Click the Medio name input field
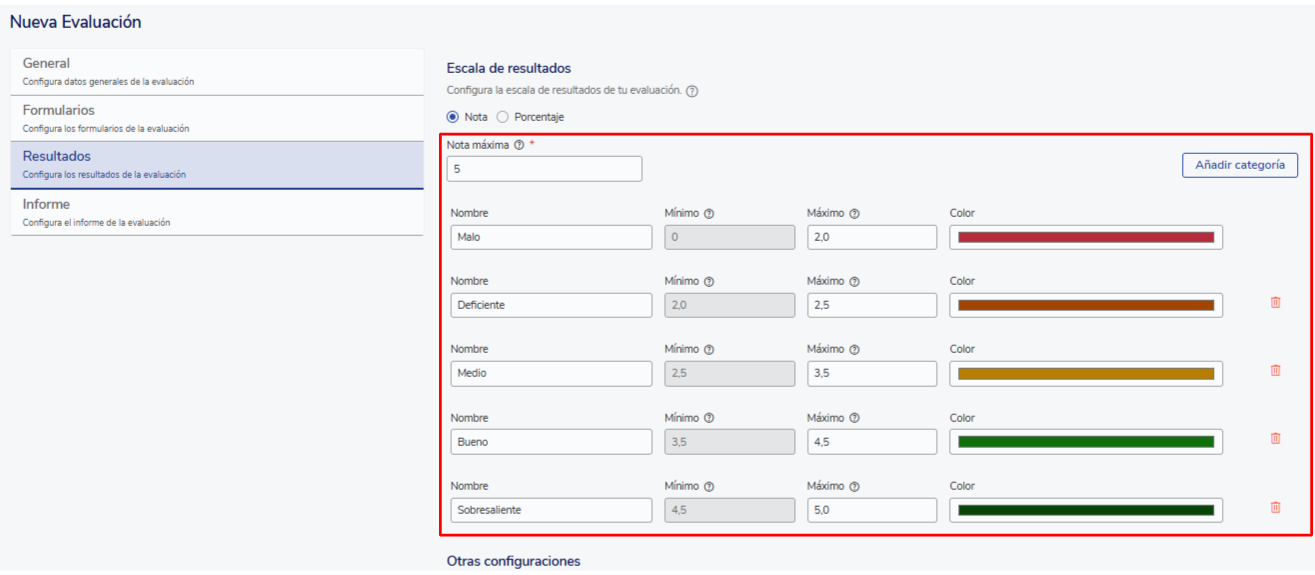This screenshot has width=1315, height=575. click(x=550, y=374)
